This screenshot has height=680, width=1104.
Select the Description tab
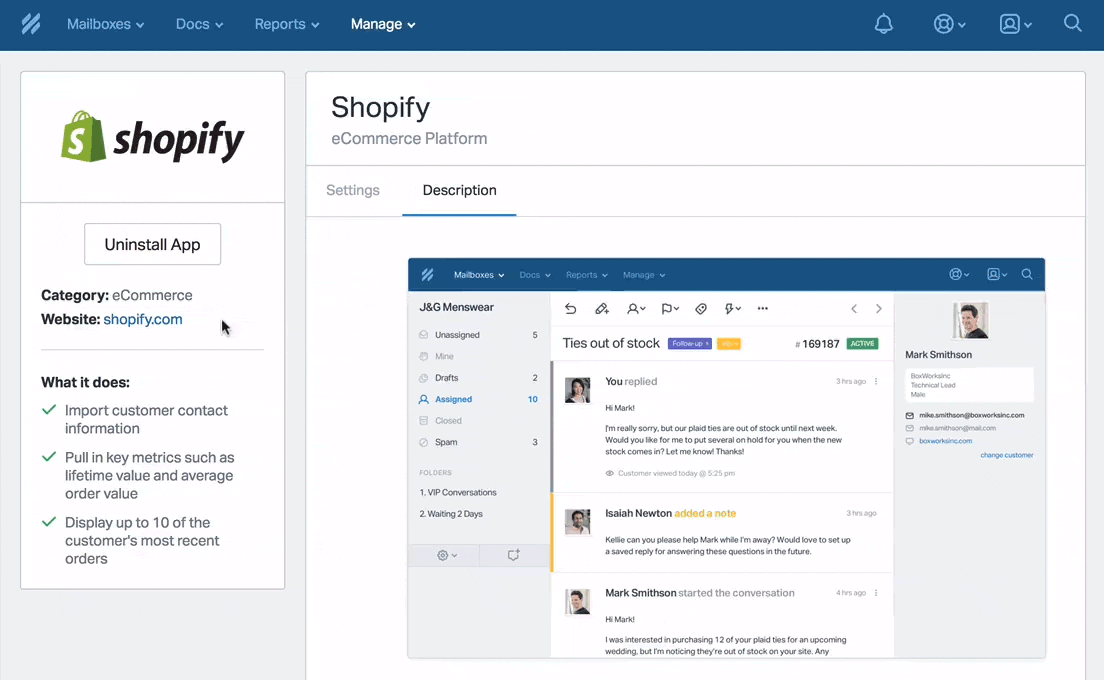[x=459, y=190]
